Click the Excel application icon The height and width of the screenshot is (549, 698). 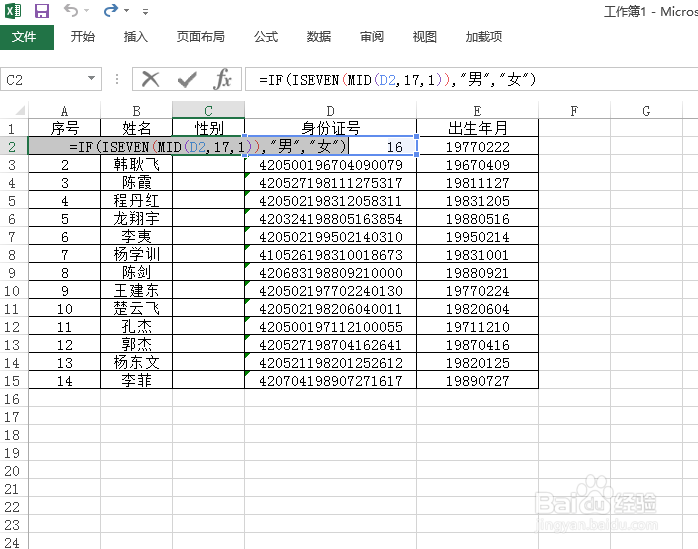tap(13, 10)
